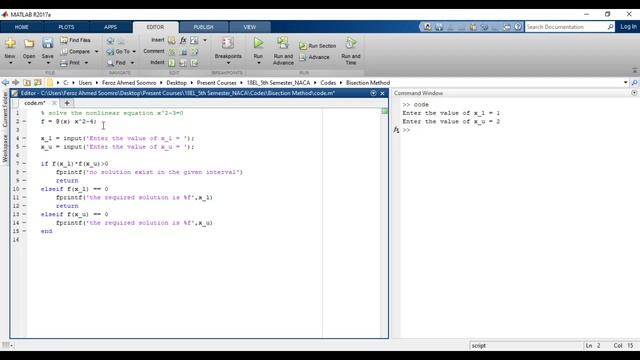Click the navigate back icon in the Navigate group
Screen dimensions: 640x360
[x=110, y=41]
